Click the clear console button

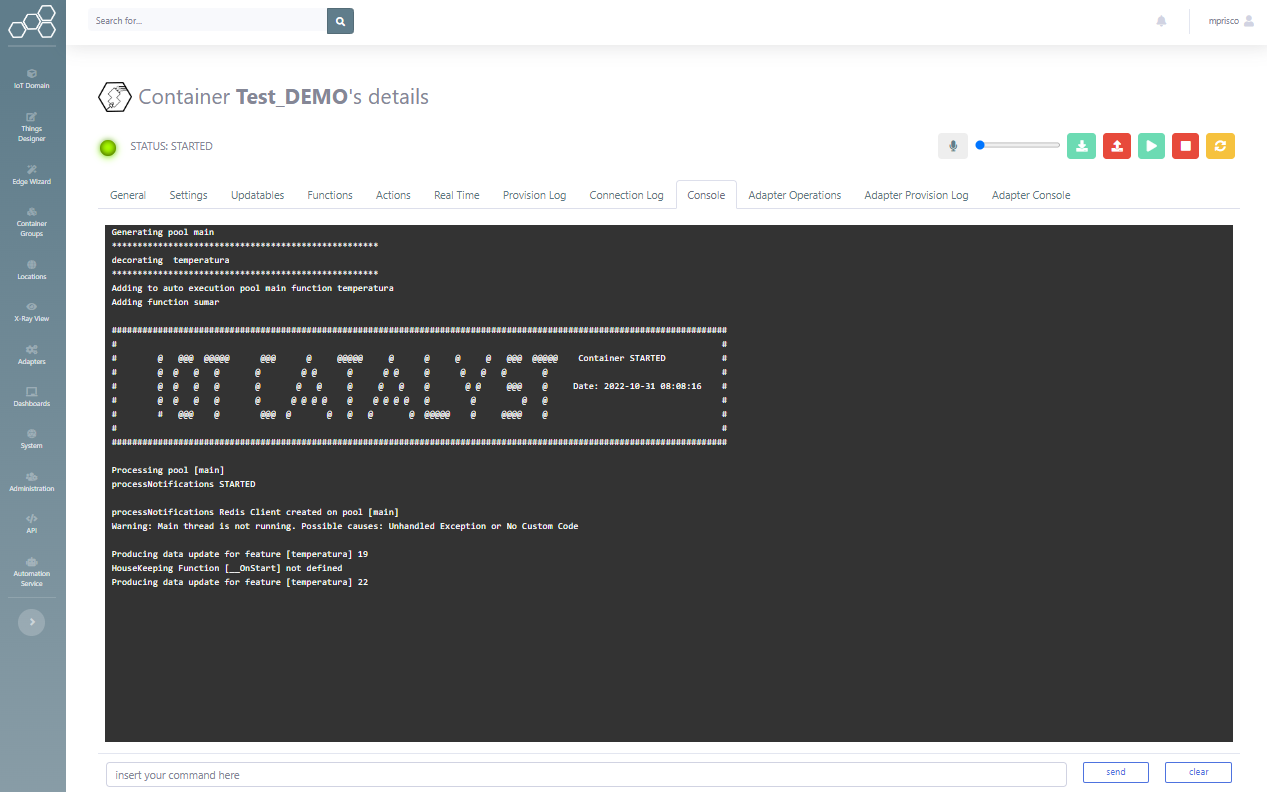pos(1198,772)
